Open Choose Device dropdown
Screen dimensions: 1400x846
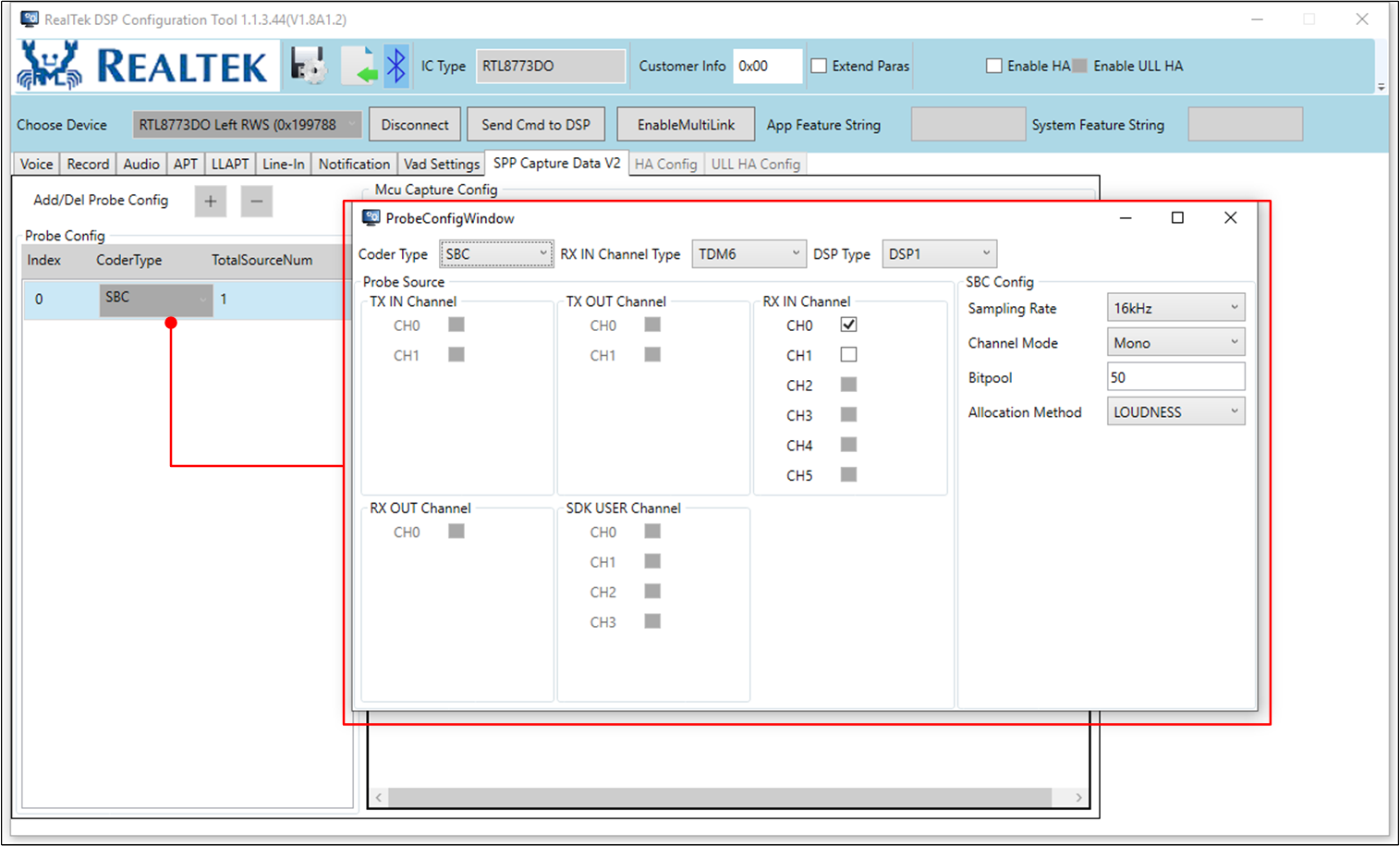248,125
